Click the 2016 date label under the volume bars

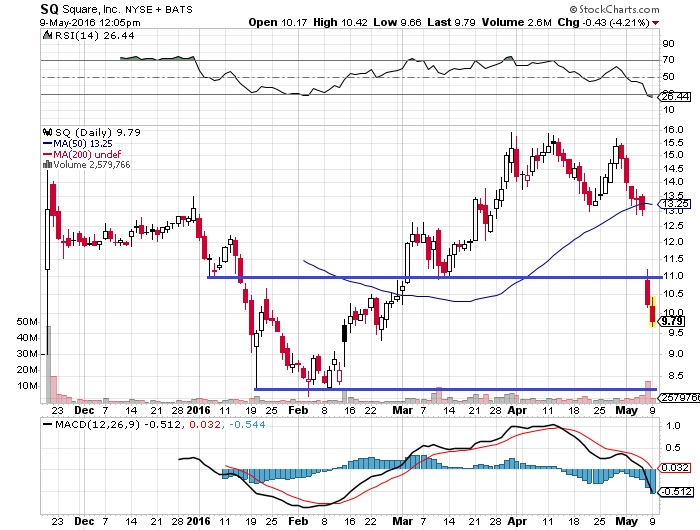199,410
